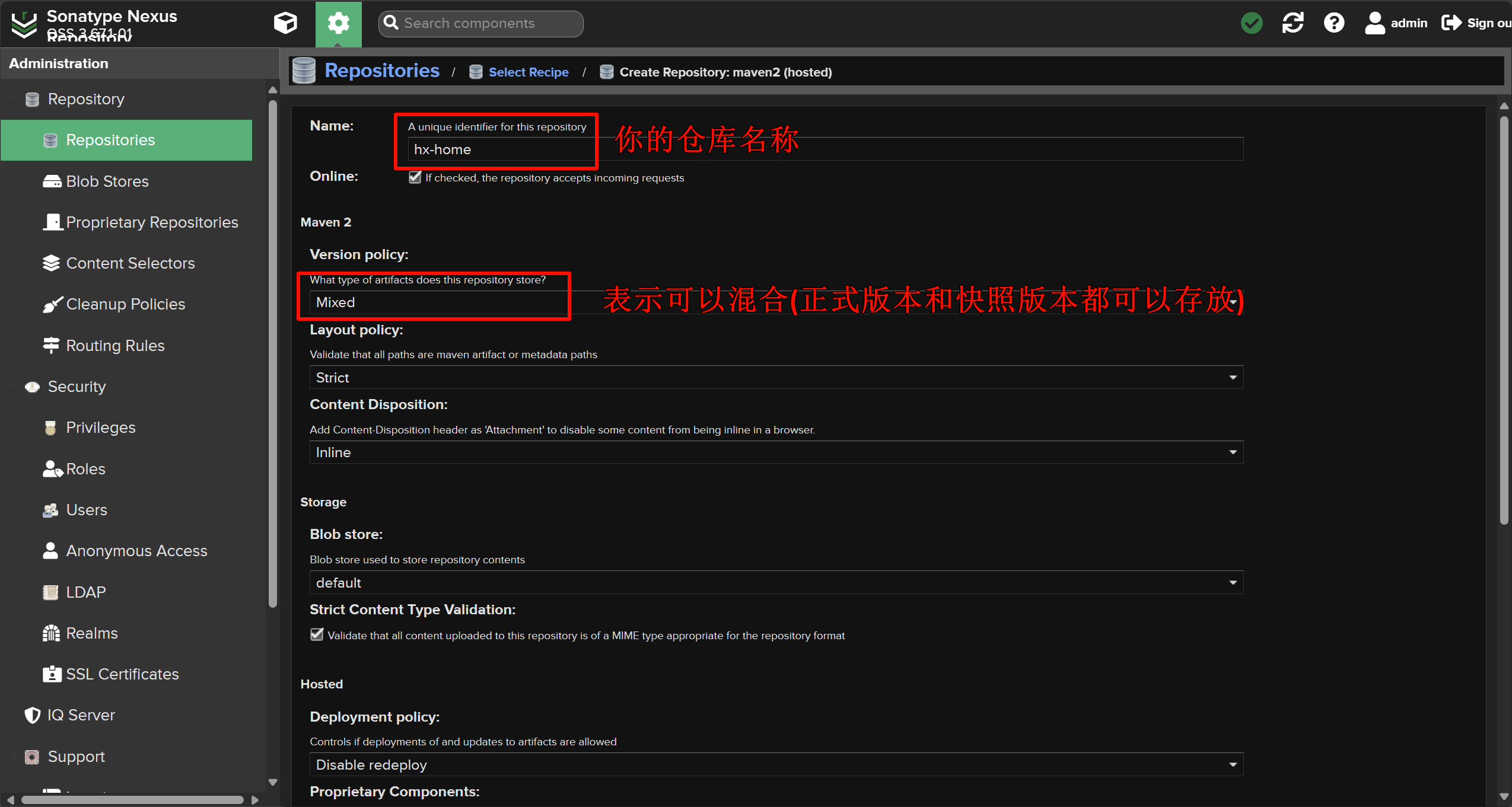
Task: Click the sidebar horizontal scrollbar
Action: pos(132,800)
